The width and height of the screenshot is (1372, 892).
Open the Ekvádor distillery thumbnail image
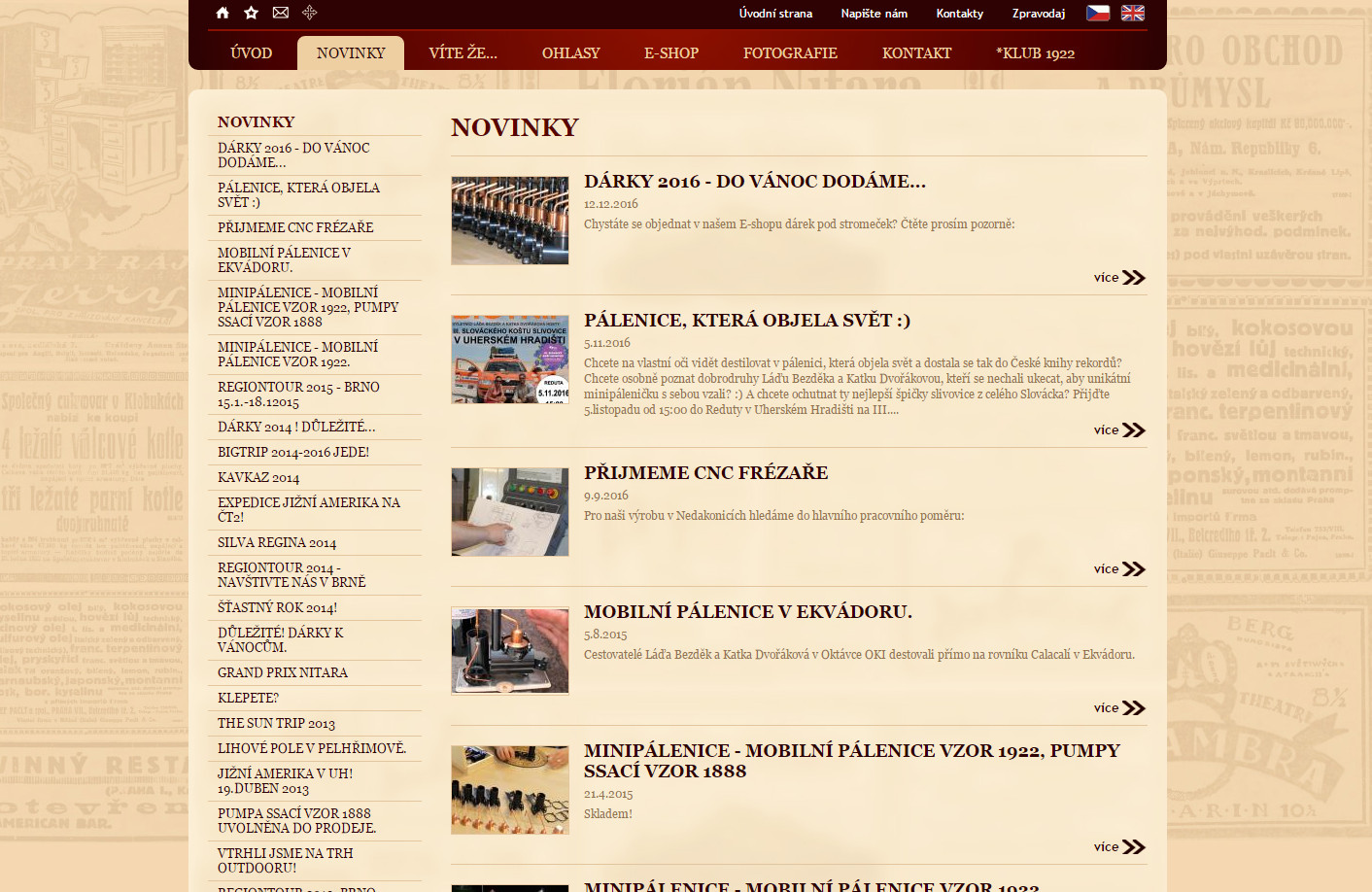510,651
